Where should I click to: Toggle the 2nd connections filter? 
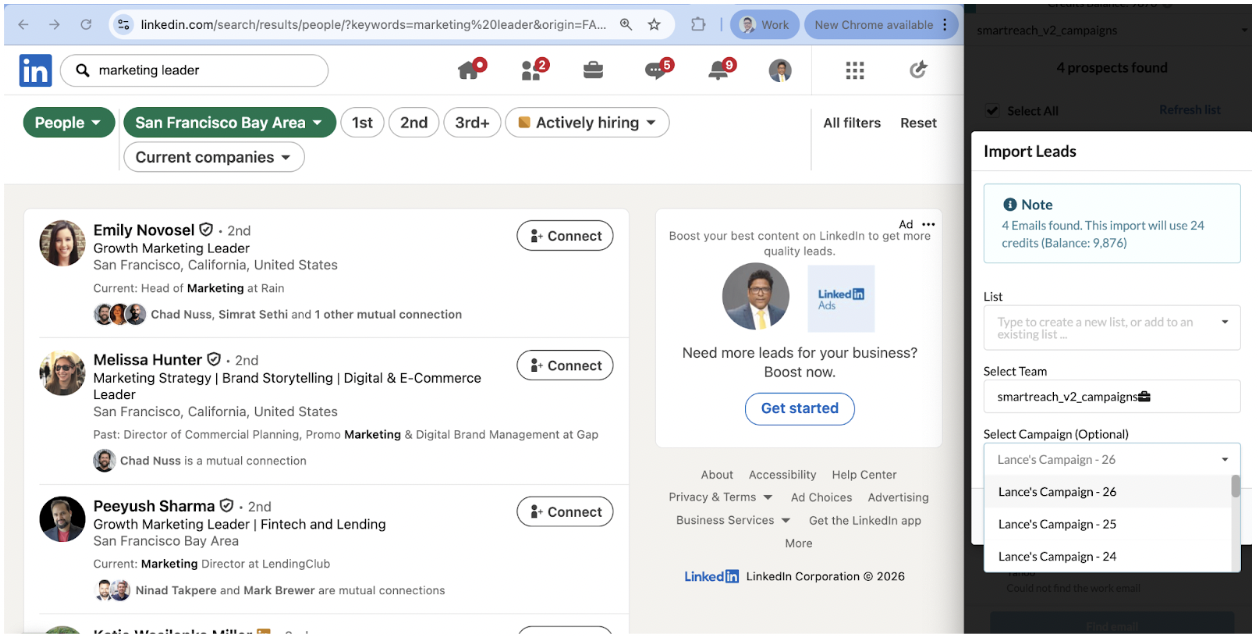414,123
